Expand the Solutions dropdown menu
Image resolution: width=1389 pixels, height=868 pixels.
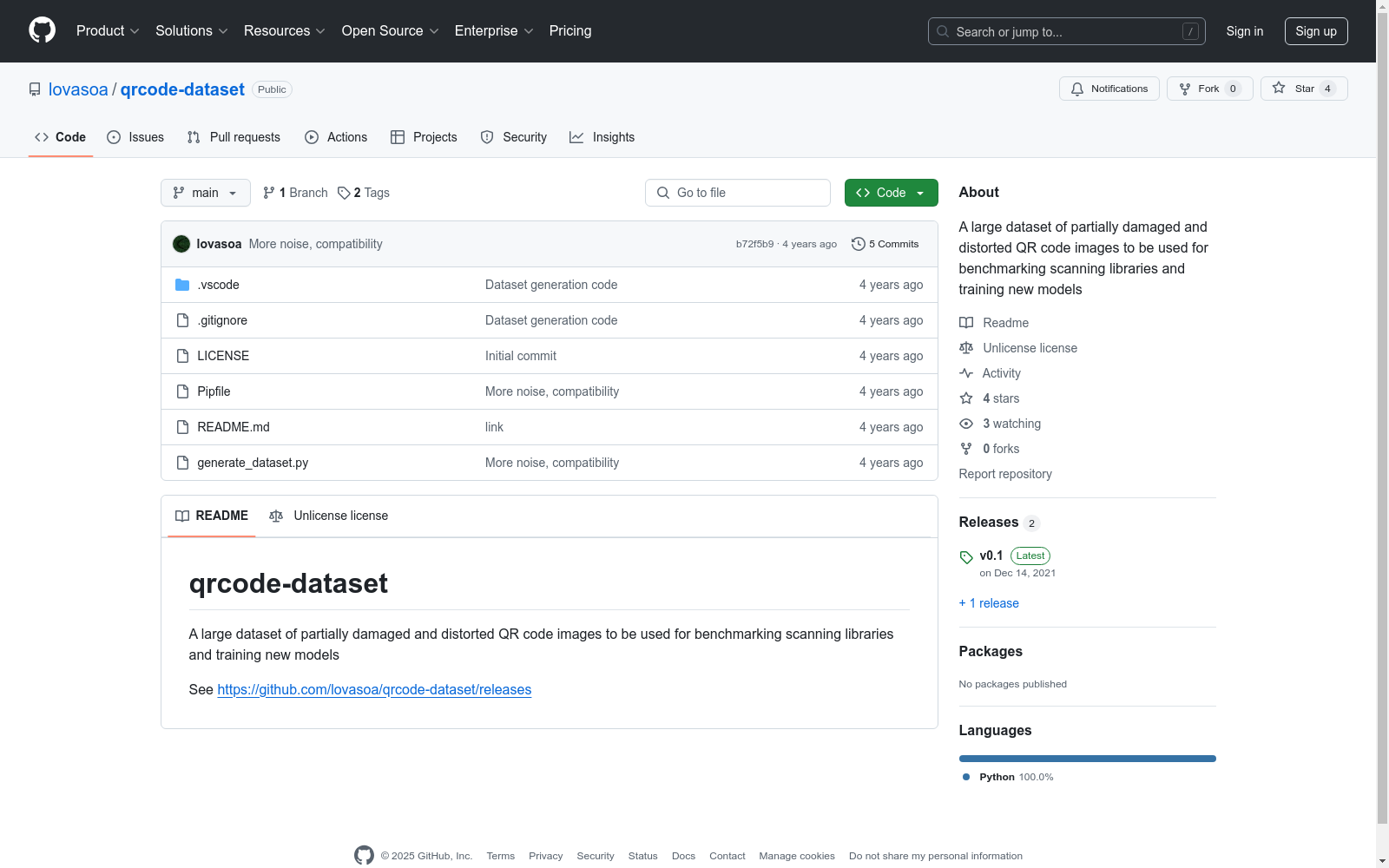[192, 31]
